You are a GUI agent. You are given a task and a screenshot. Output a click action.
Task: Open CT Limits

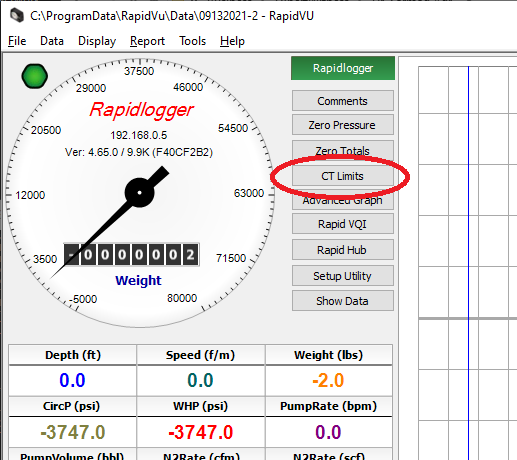point(343,176)
